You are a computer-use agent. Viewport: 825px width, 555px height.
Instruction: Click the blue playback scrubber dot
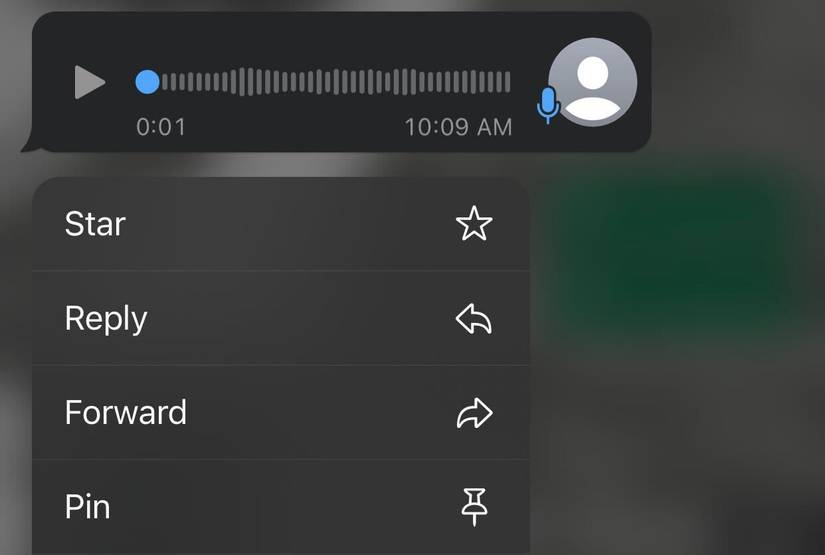pyautogui.click(x=147, y=82)
